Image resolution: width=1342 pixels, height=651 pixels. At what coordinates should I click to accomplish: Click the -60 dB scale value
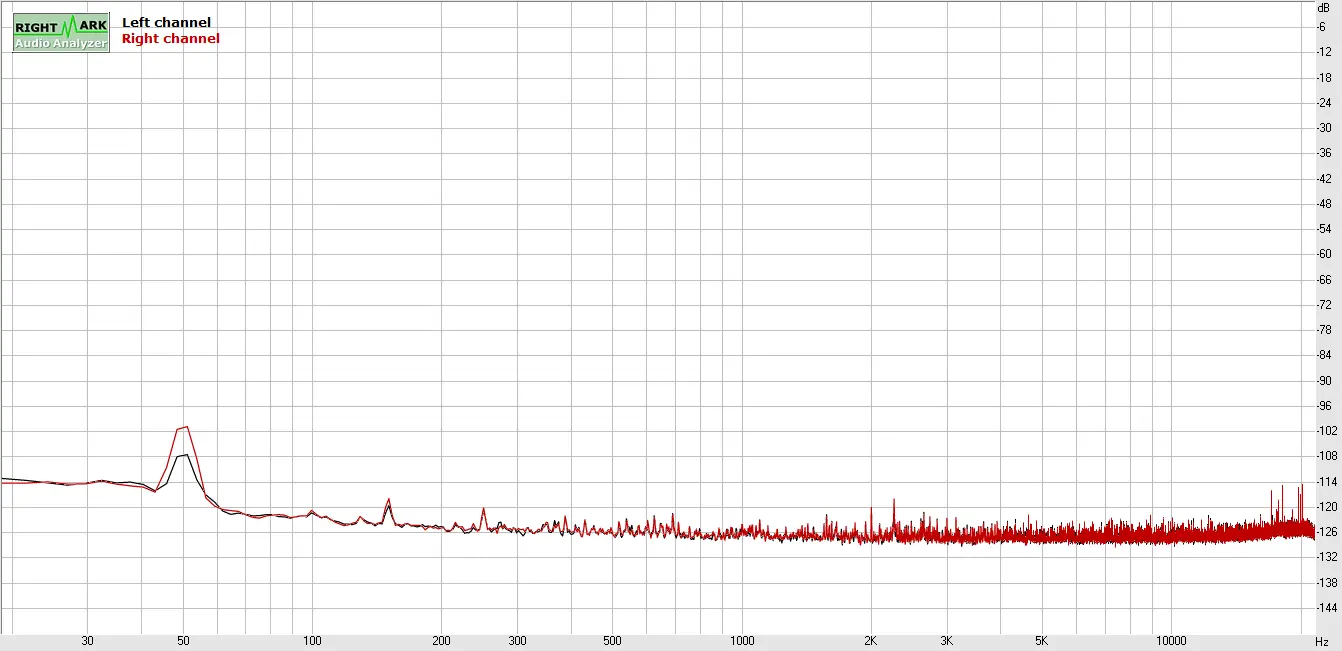click(1323, 254)
